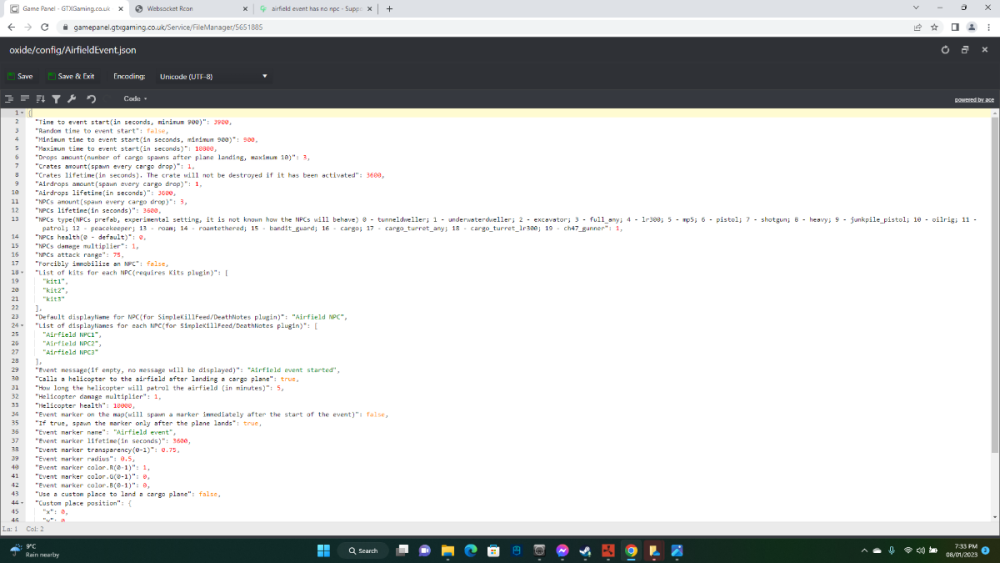This screenshot has height=563, width=1000.
Task: Click value 3900 on line 2
Action: 221,122
